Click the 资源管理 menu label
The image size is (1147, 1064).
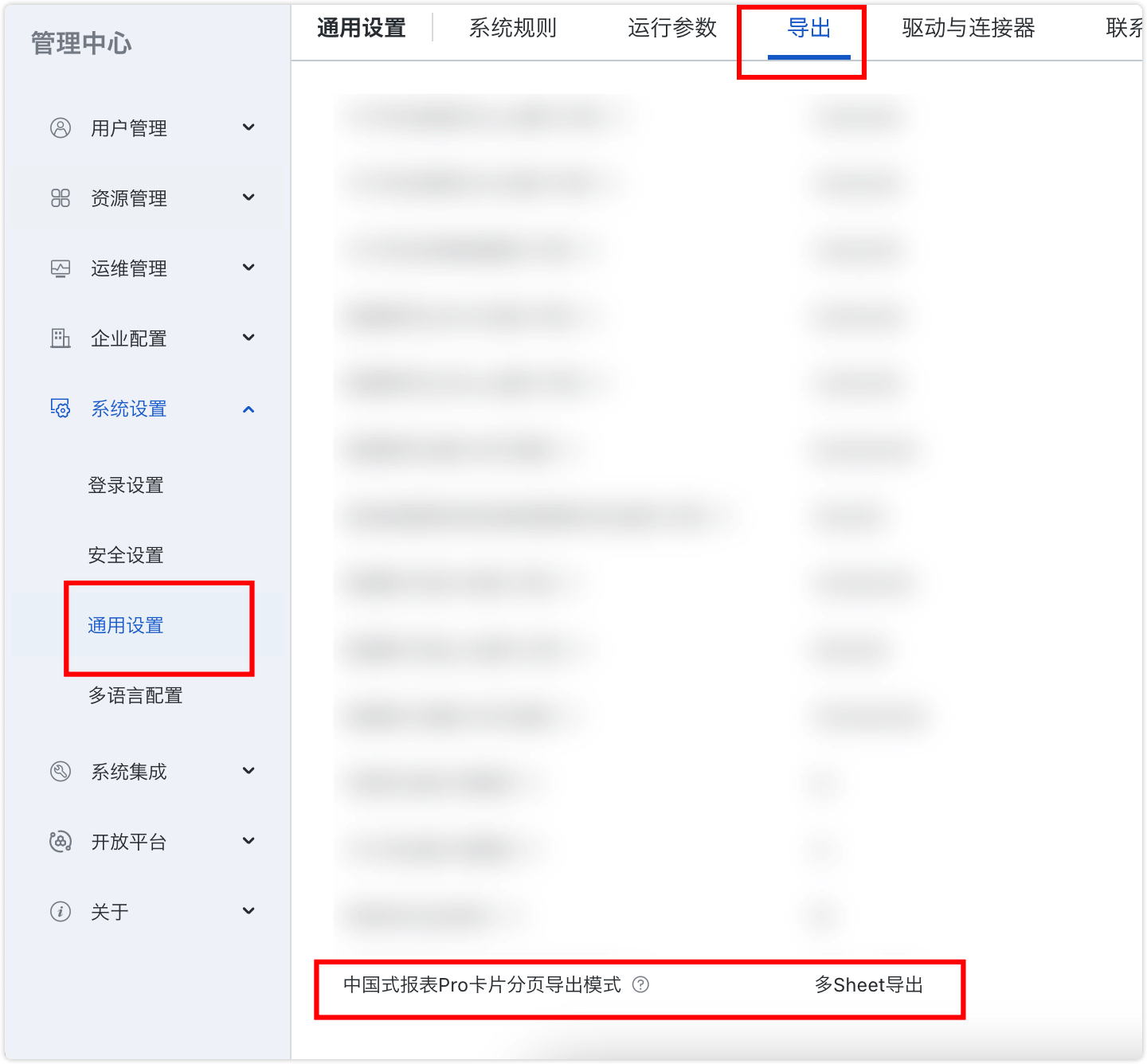coord(129,198)
